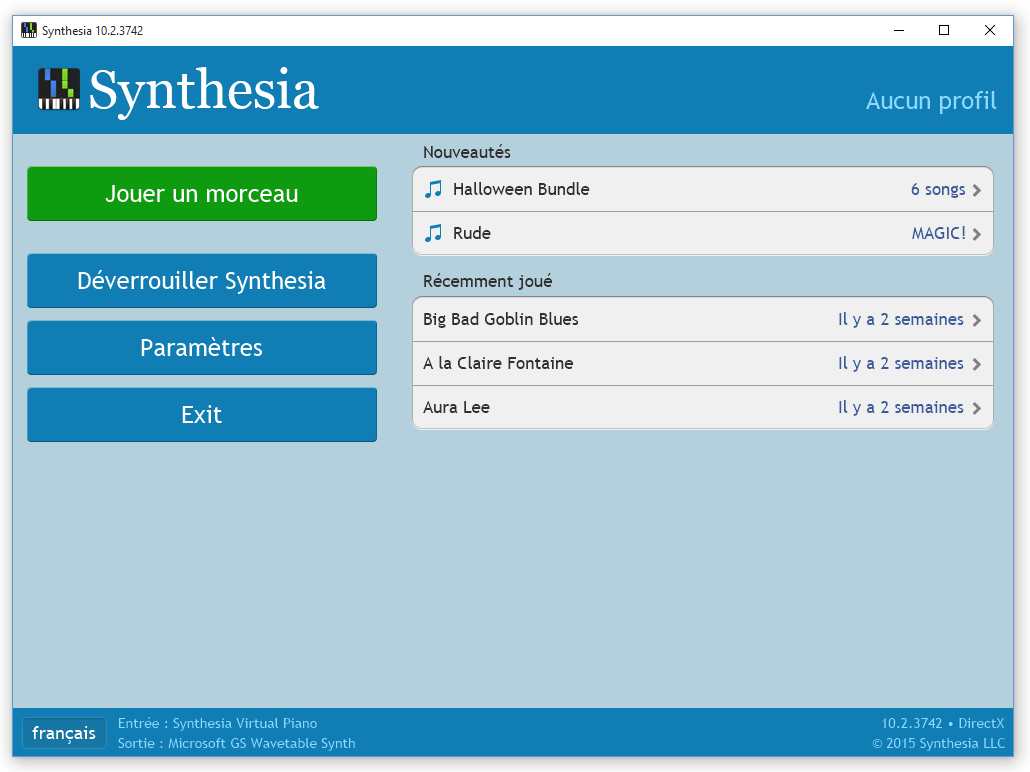The image size is (1030, 772).
Task: Click Sortie : Microsoft GS Wavetable Synth text
Action: [236, 743]
